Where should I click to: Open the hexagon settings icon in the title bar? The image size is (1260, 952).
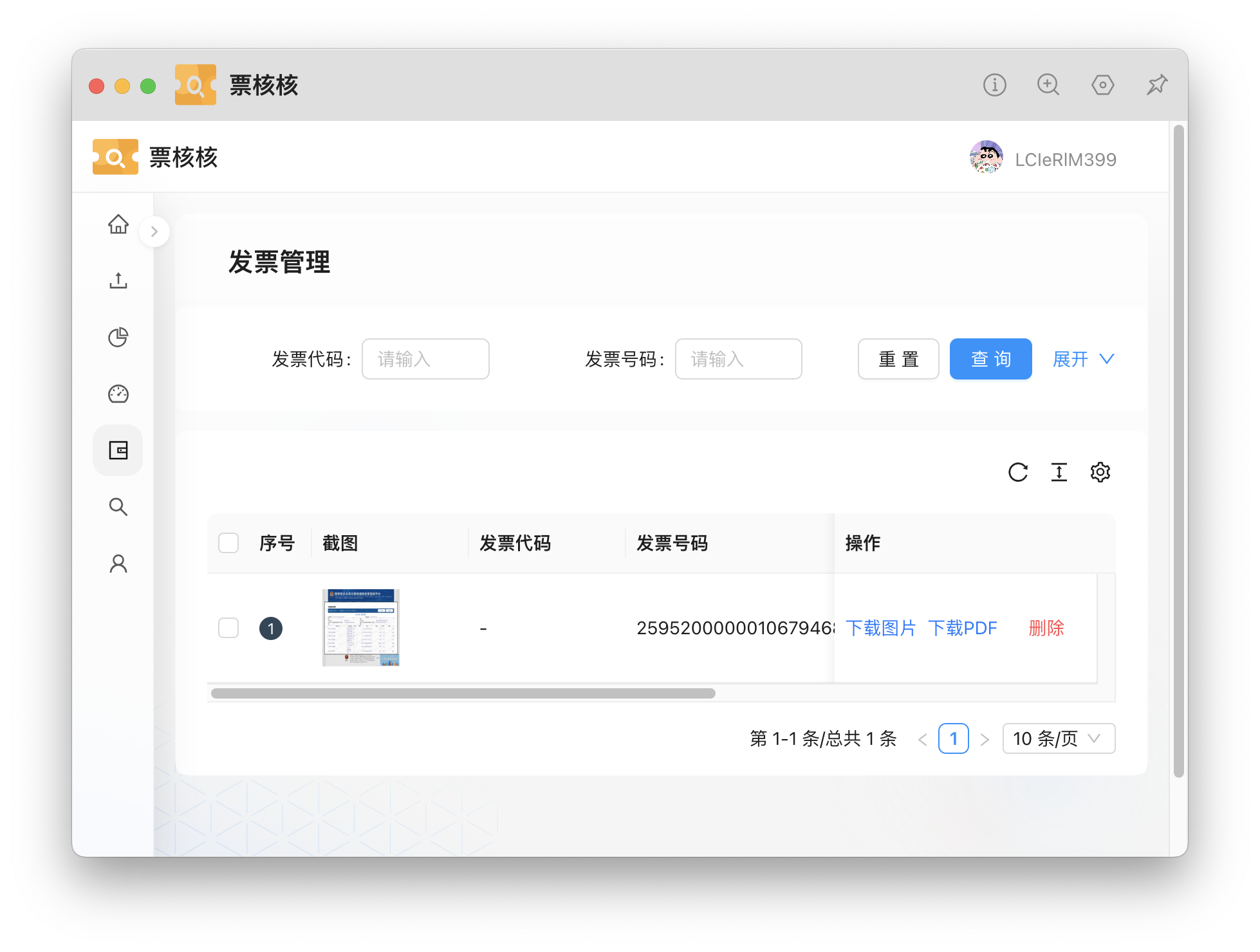[1103, 85]
